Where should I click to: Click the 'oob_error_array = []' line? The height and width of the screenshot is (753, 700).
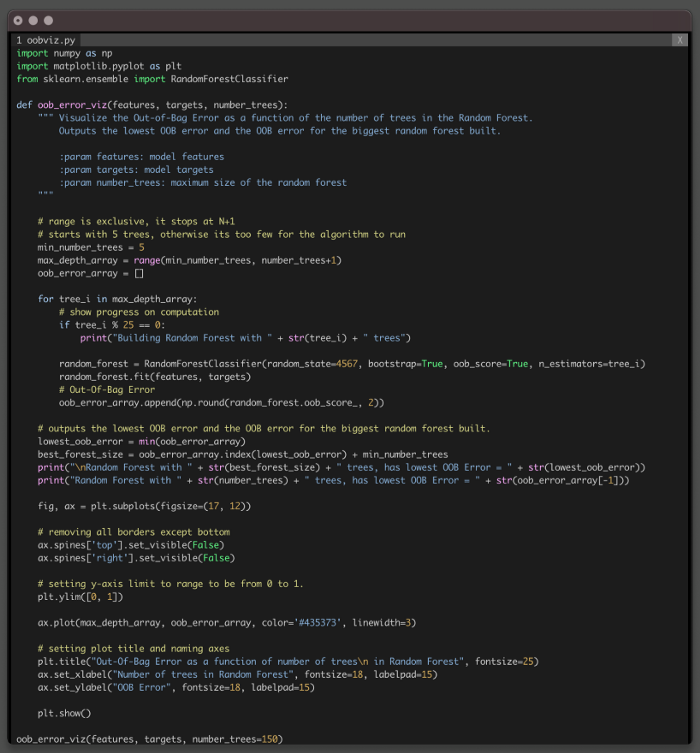click(x=91, y=274)
